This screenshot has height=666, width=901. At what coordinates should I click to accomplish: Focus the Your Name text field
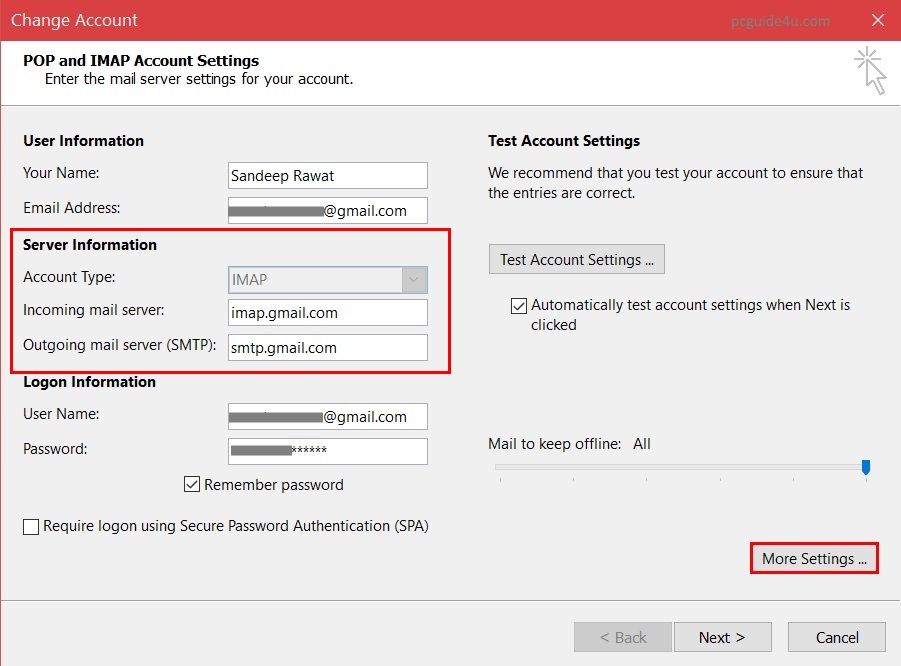328,176
